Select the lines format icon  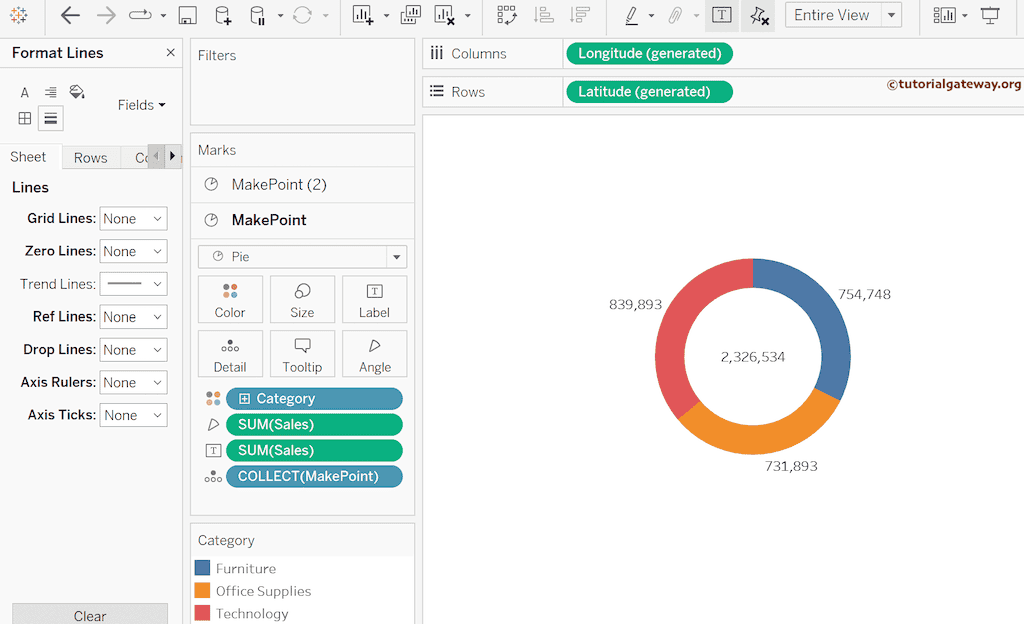tap(50, 118)
